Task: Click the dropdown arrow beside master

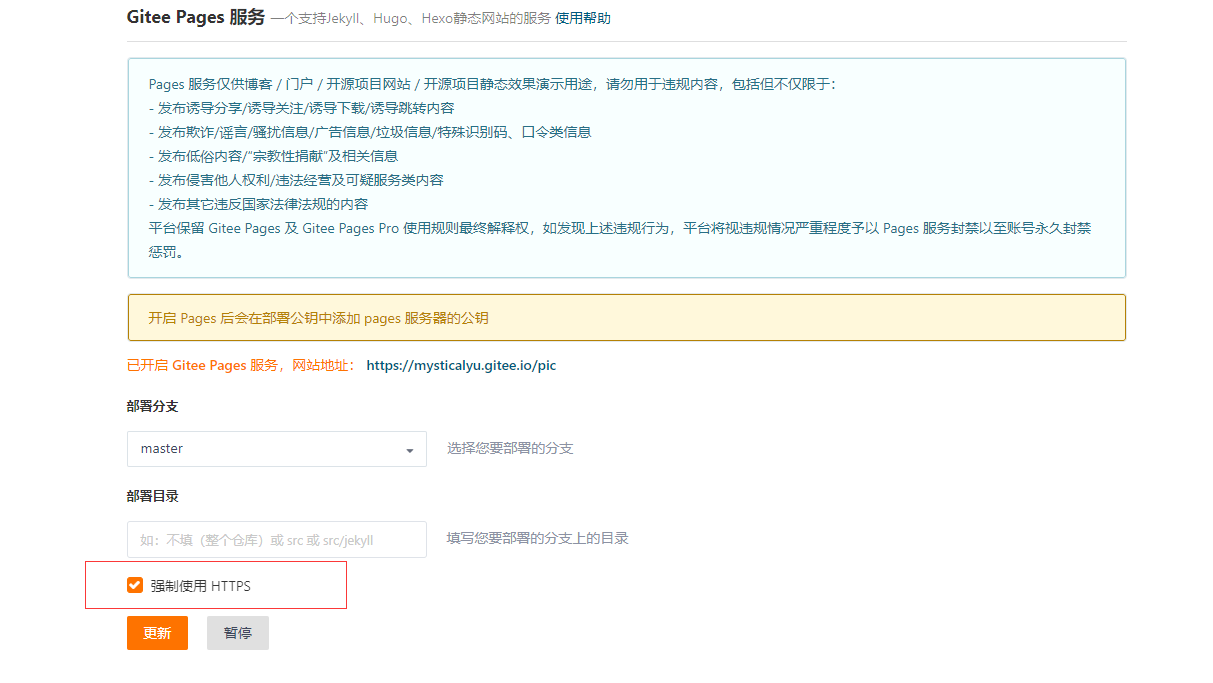Action: tap(409, 451)
